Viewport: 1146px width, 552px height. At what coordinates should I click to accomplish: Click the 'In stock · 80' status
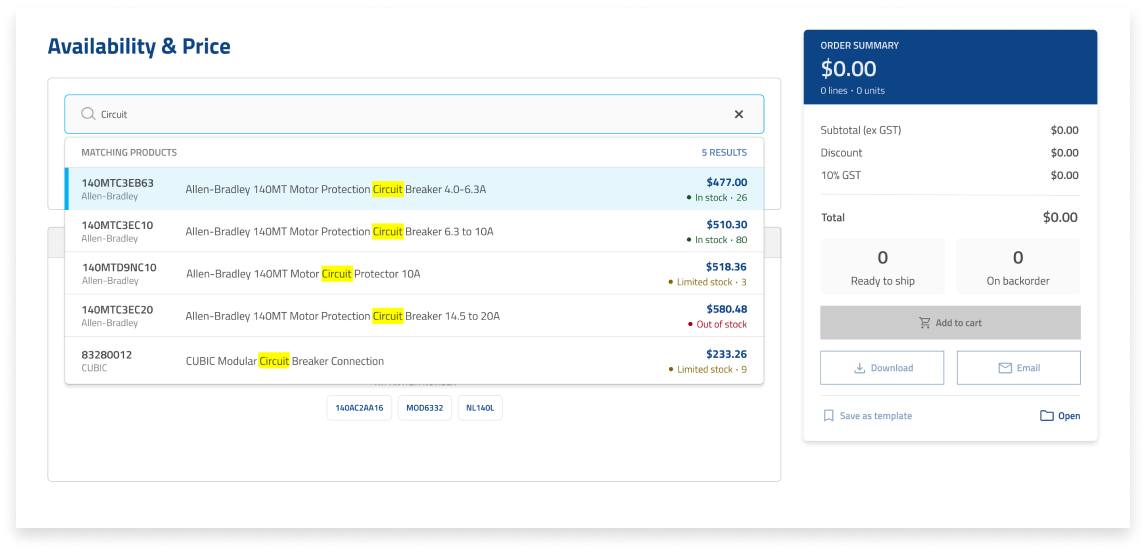pos(716,240)
